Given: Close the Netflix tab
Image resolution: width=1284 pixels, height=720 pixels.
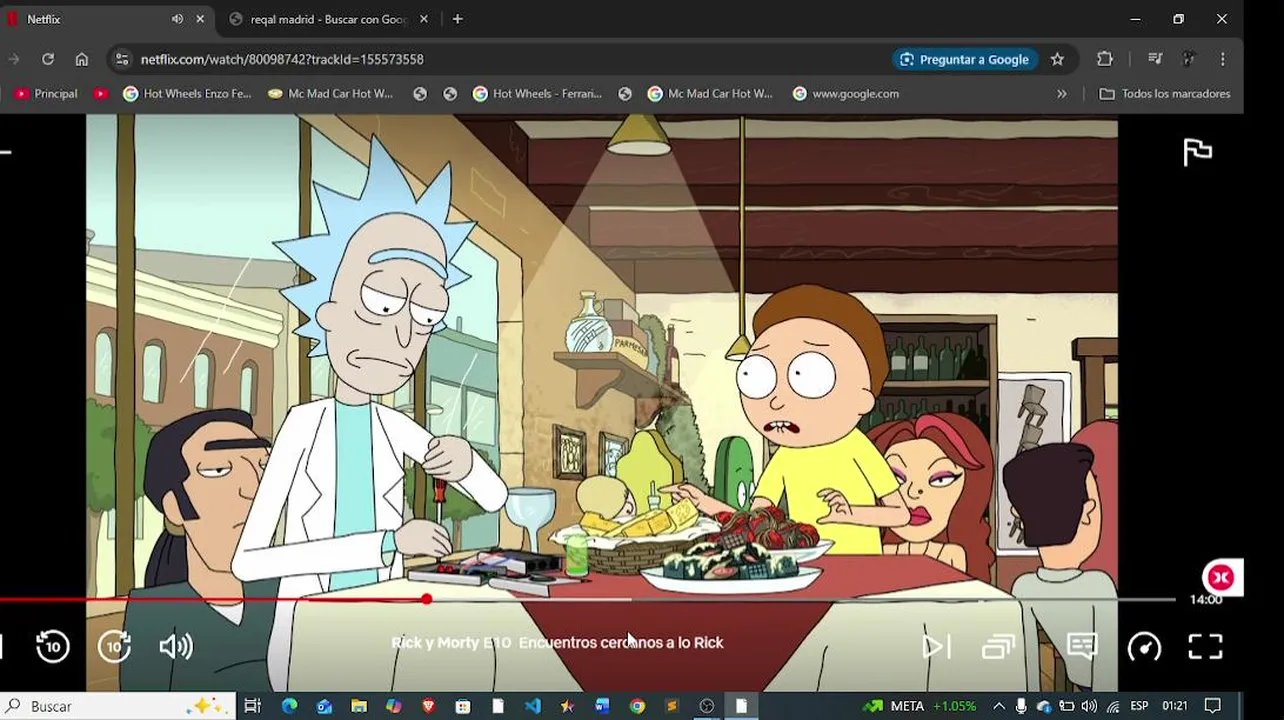Looking at the screenshot, I should point(200,19).
